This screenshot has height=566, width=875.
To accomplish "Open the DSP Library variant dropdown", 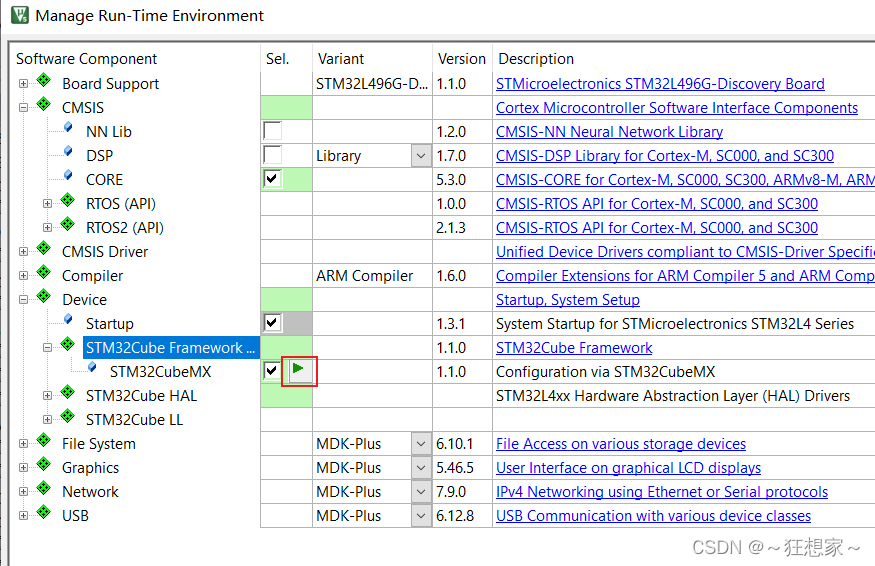I will tap(421, 156).
